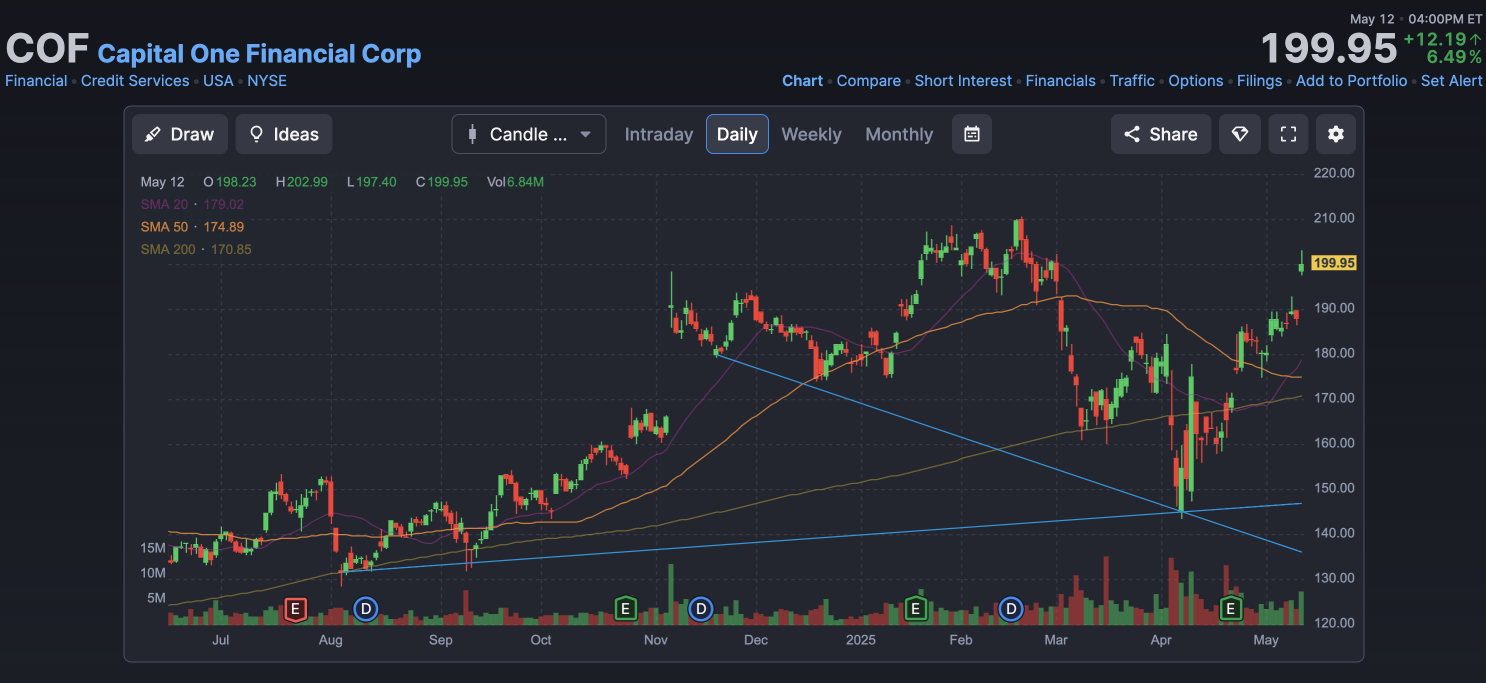Click the 220.00 price axis label
This screenshot has height=683, width=1486.
click(1333, 173)
